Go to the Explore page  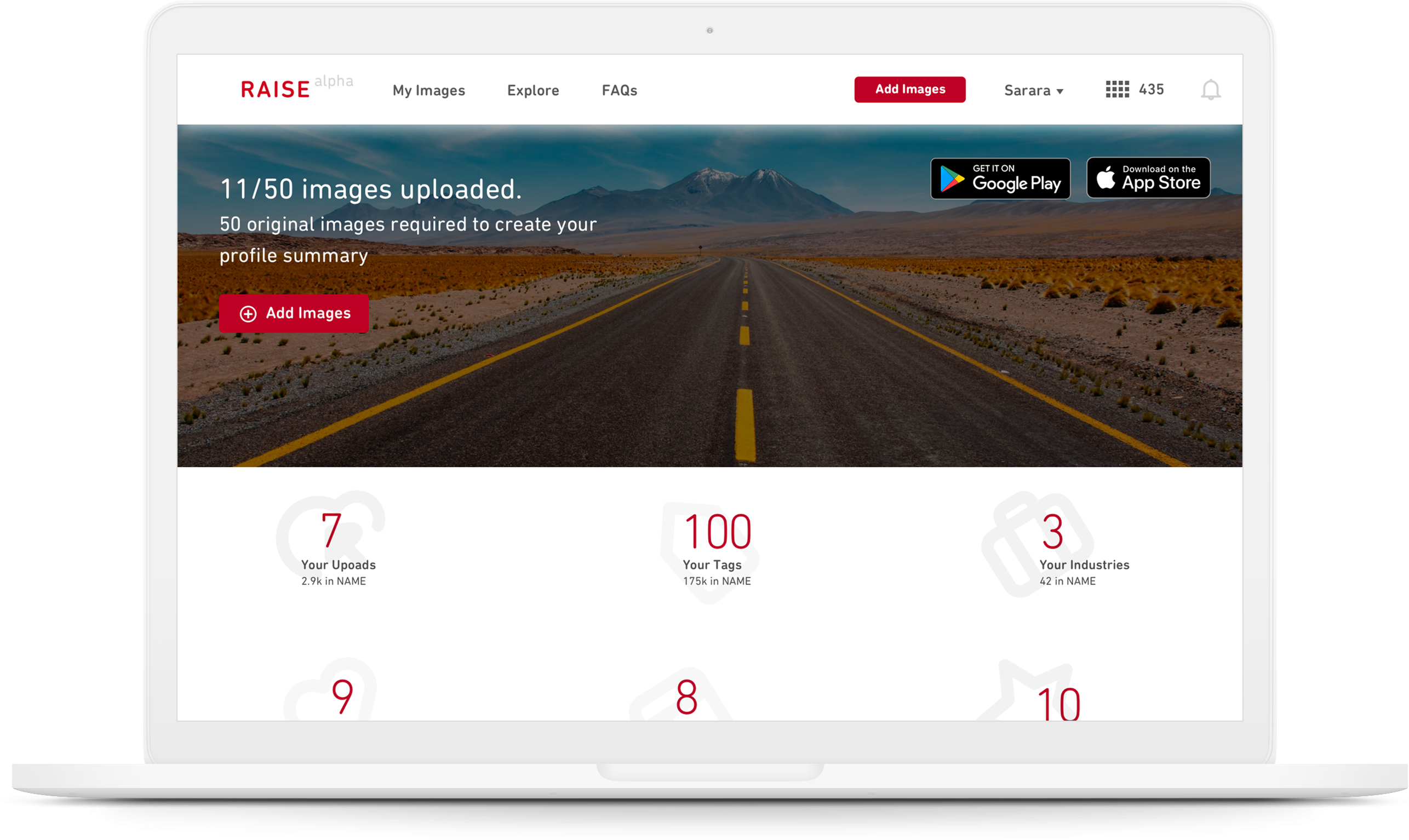point(532,90)
